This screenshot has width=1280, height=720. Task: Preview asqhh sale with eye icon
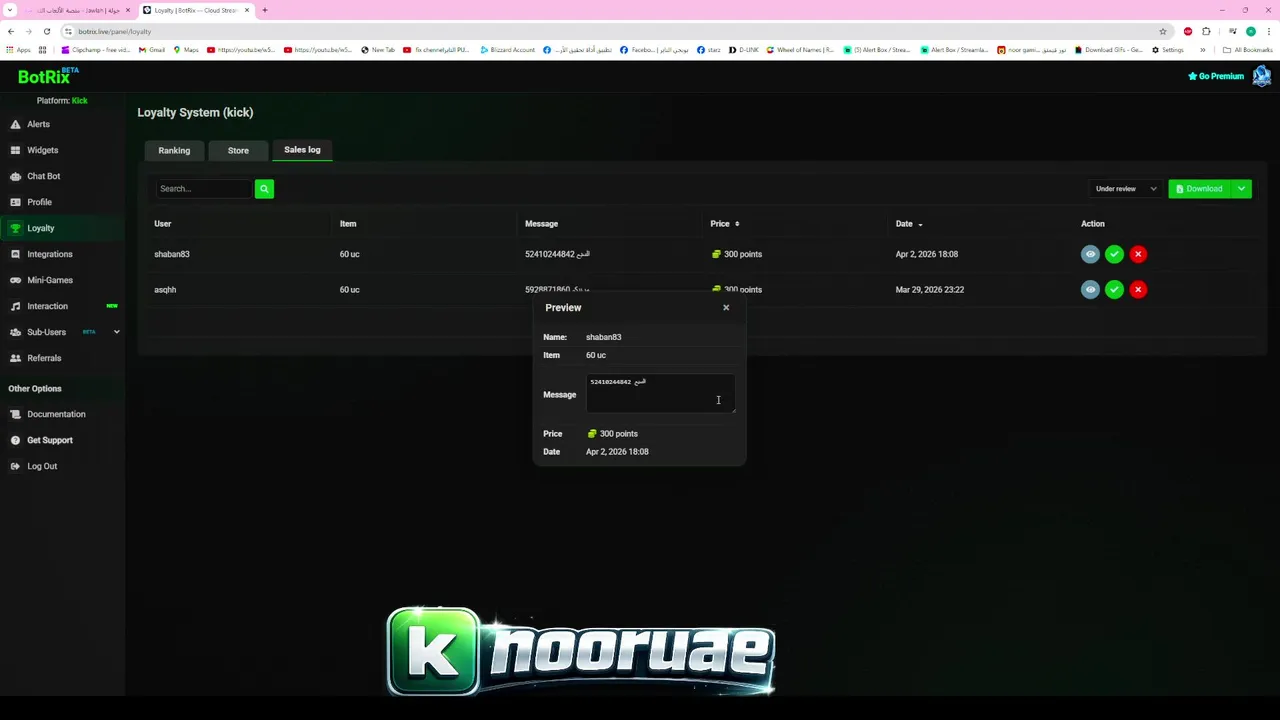coord(1090,289)
